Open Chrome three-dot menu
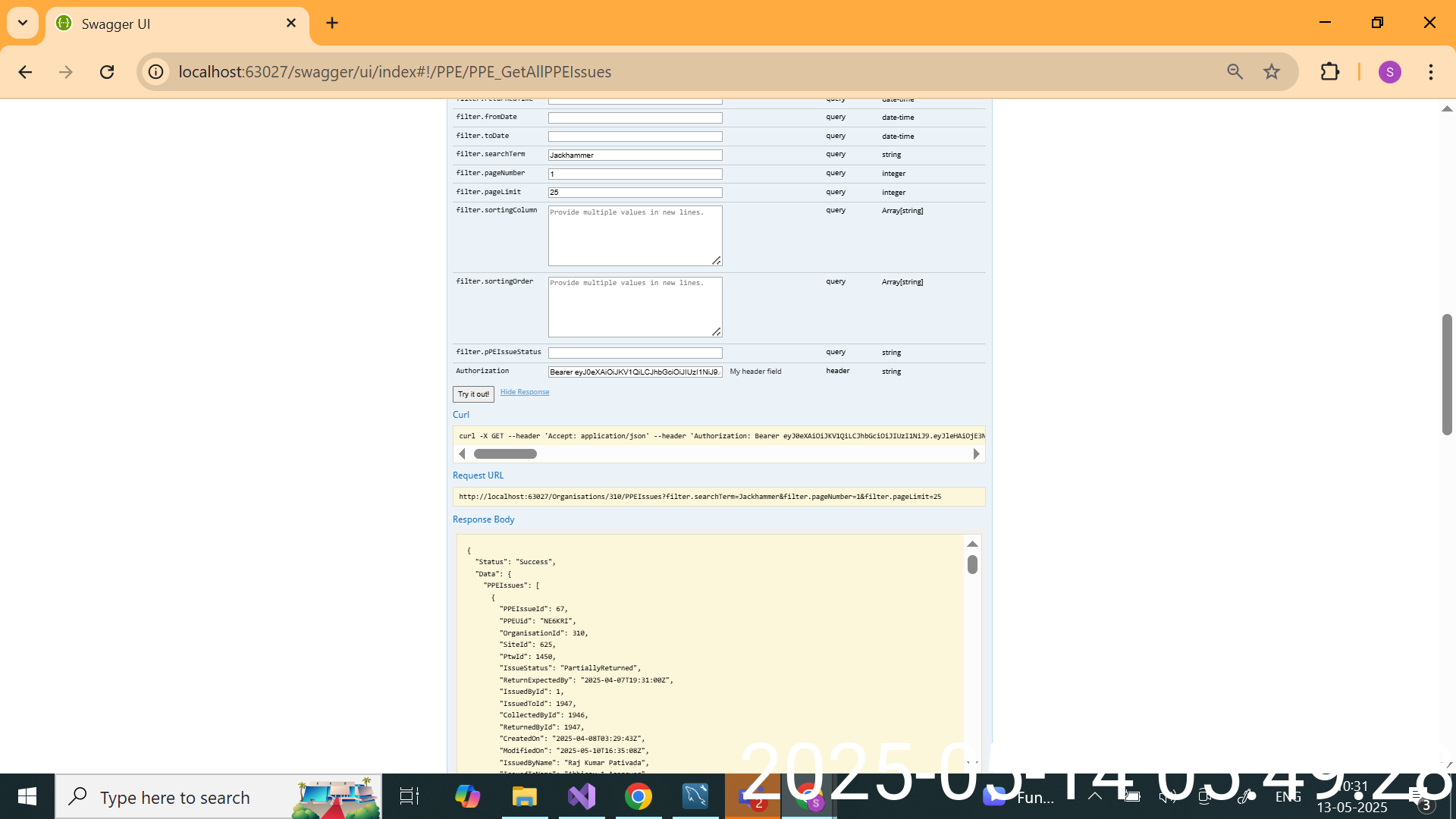 1431,72
